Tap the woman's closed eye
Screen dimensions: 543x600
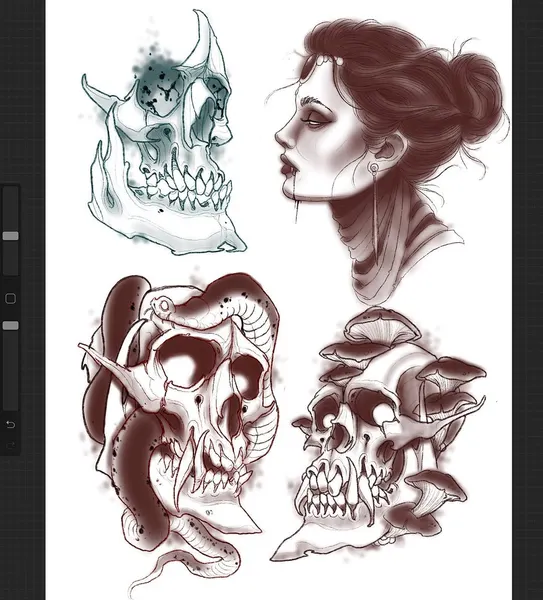click(x=314, y=120)
